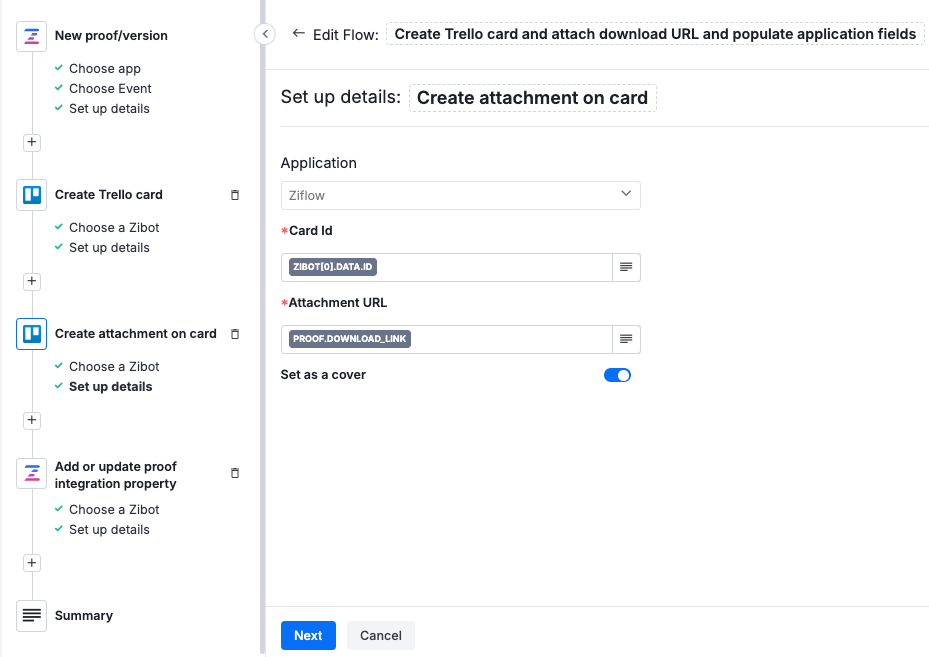The width and height of the screenshot is (929, 657).
Task: Click inside the Attachment URL input field
Action: pos(447,339)
